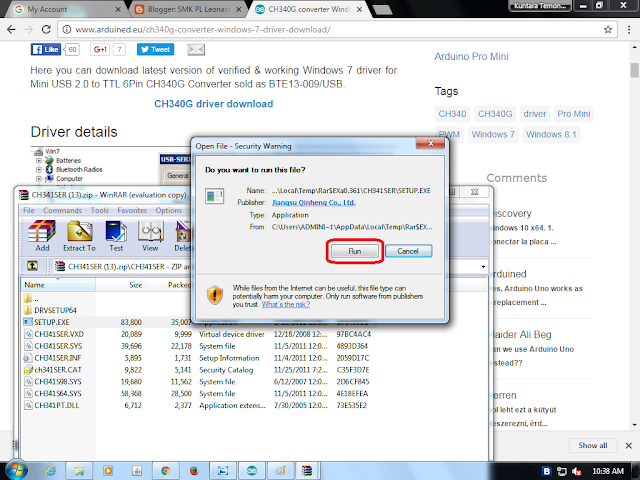Click the browser address bar URL
Image resolution: width=640 pixels, height=480 pixels.
point(203,29)
